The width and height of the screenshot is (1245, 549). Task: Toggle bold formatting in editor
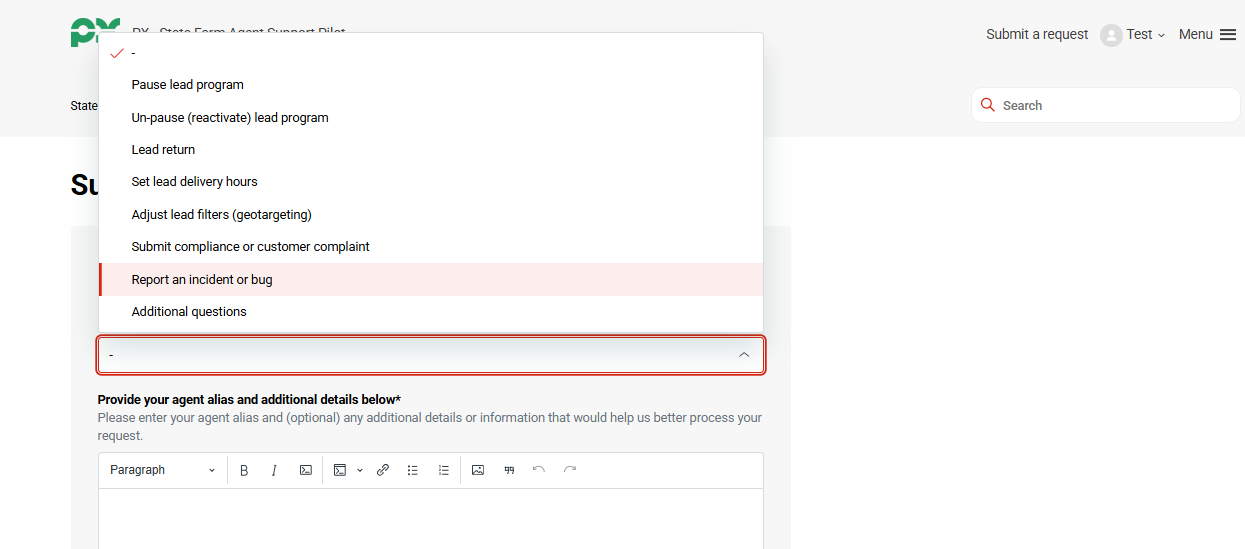point(244,470)
